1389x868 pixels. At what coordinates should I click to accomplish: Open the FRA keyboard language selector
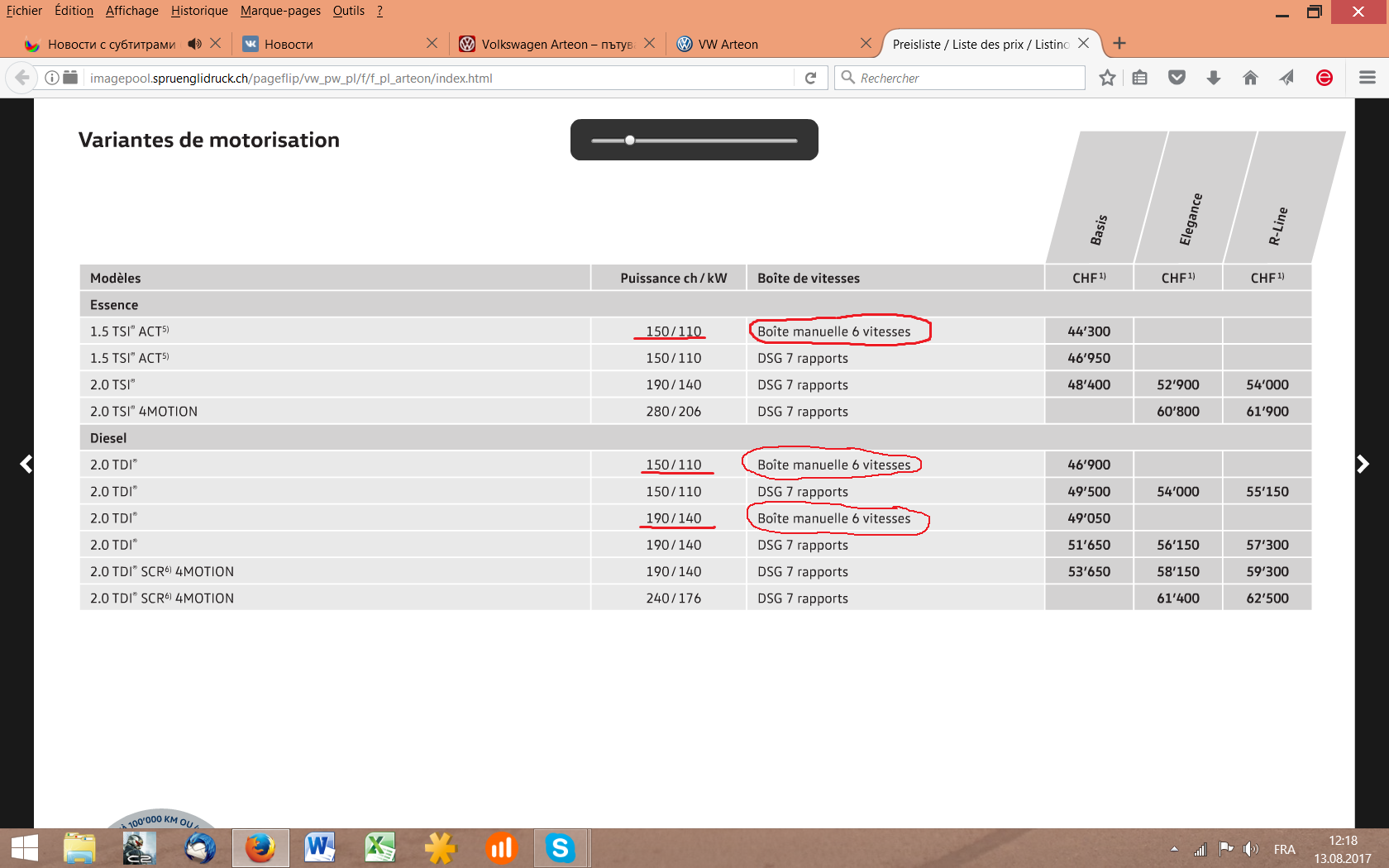pyautogui.click(x=1284, y=849)
